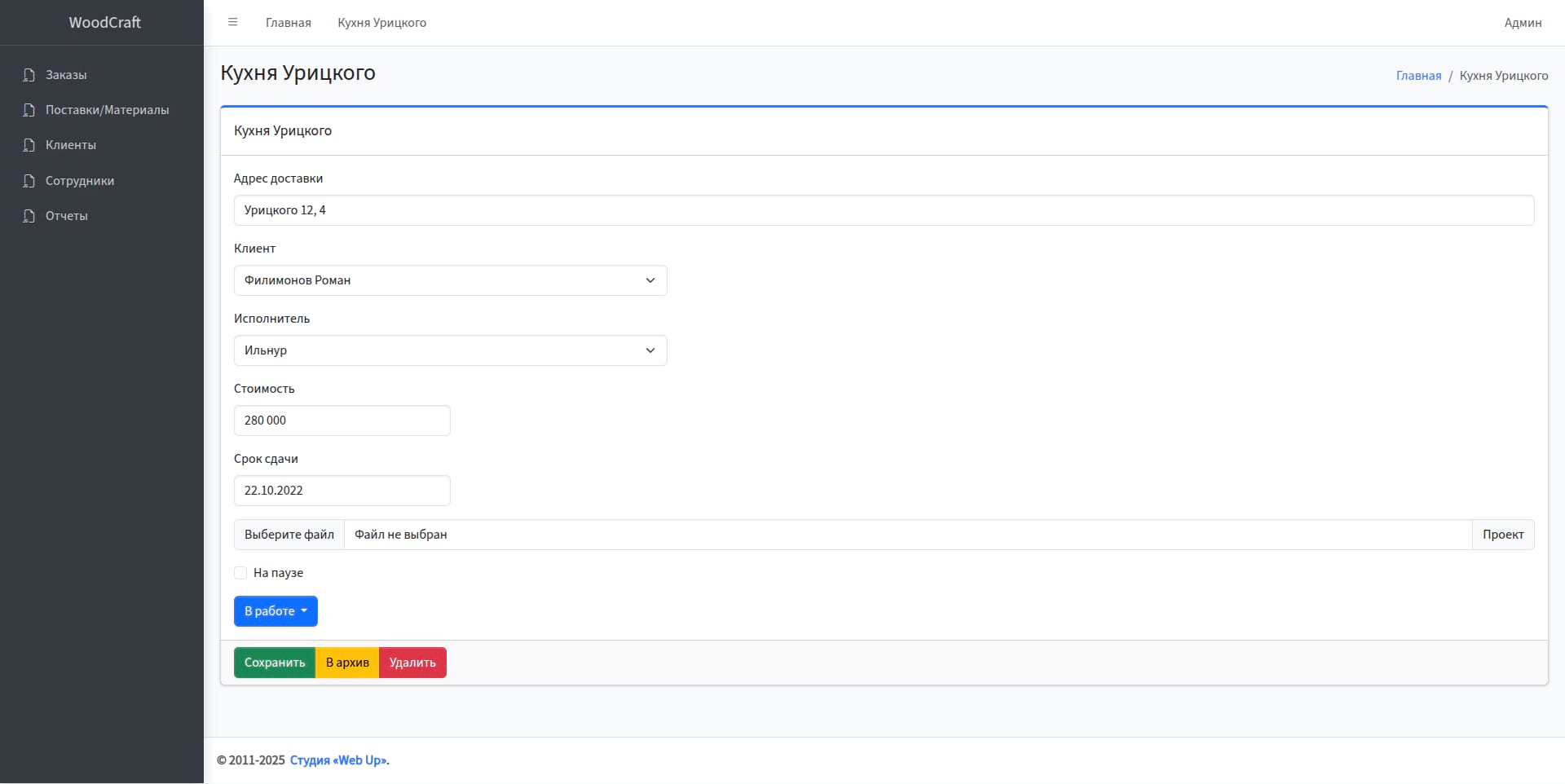This screenshot has width=1565, height=784.
Task: Click the document icon beside Заказы
Action: [29, 75]
